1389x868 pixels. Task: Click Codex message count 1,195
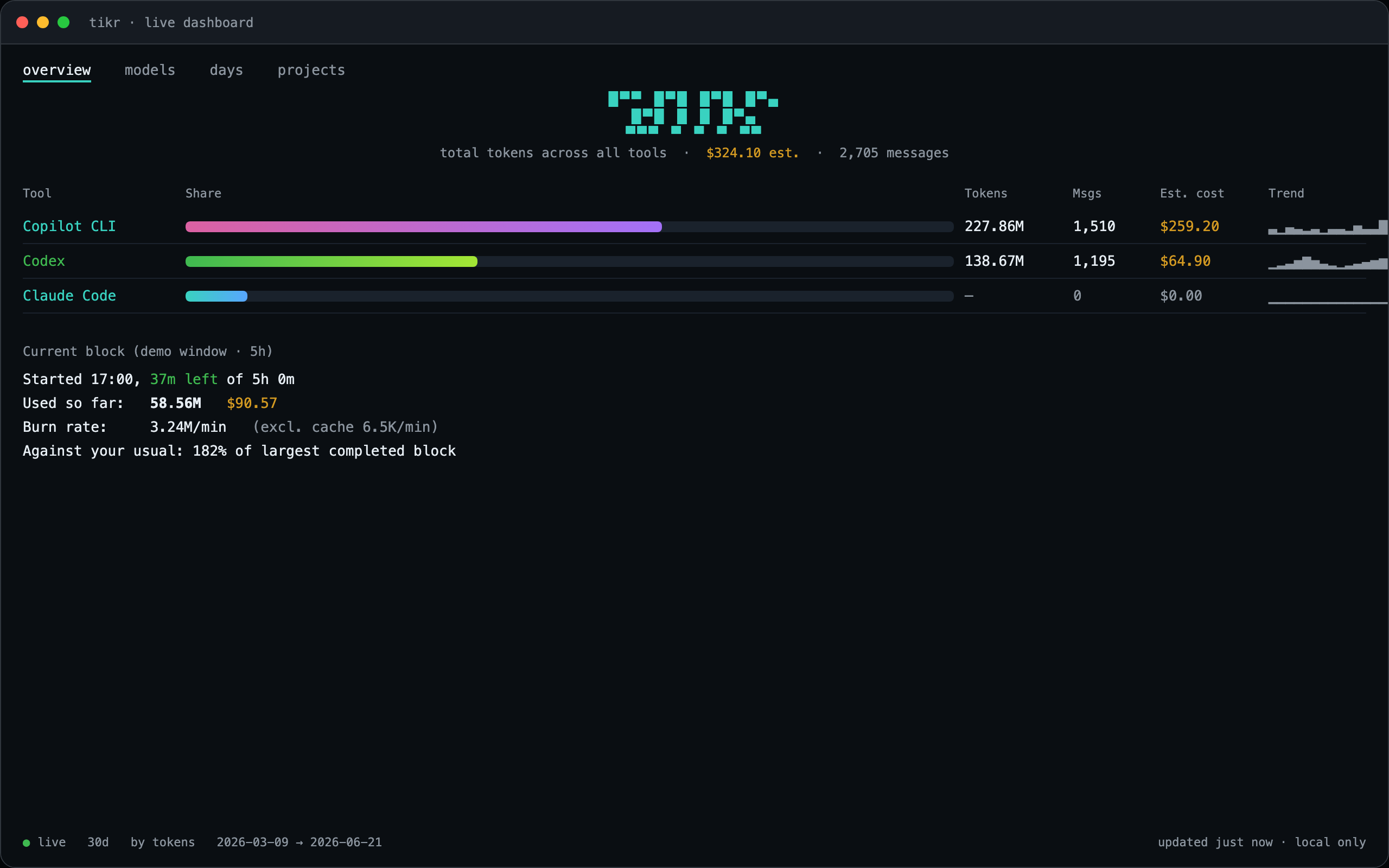point(1094,261)
